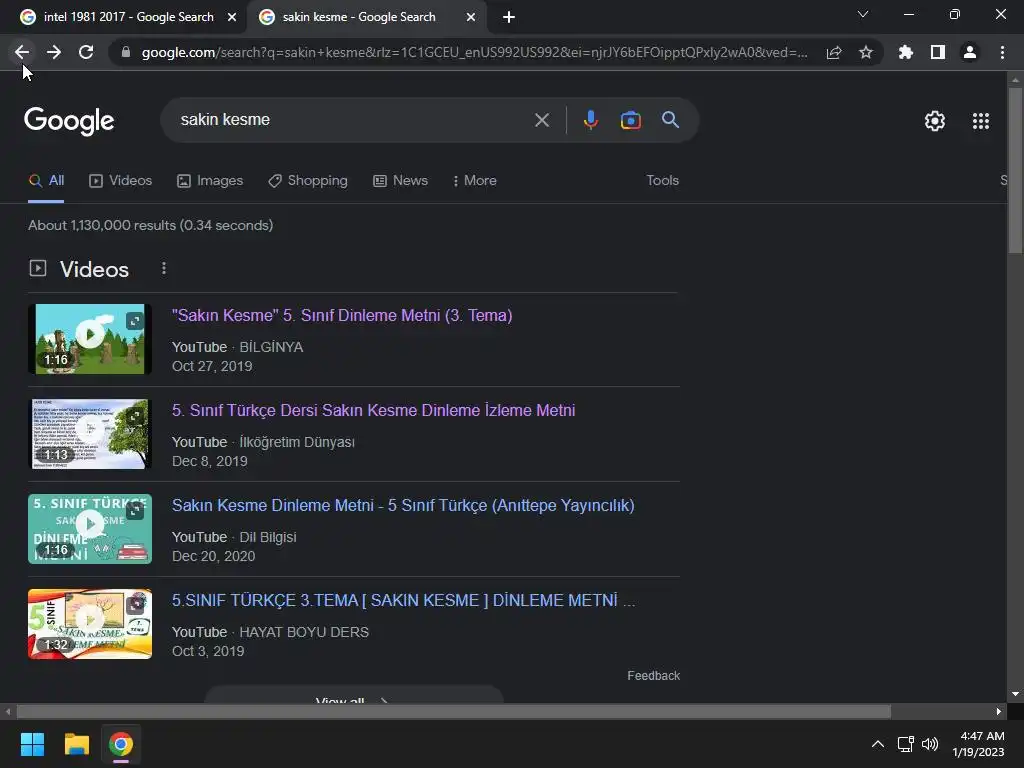Image resolution: width=1024 pixels, height=768 pixels.
Task: Open the Chrome profile avatar
Action: 970,52
